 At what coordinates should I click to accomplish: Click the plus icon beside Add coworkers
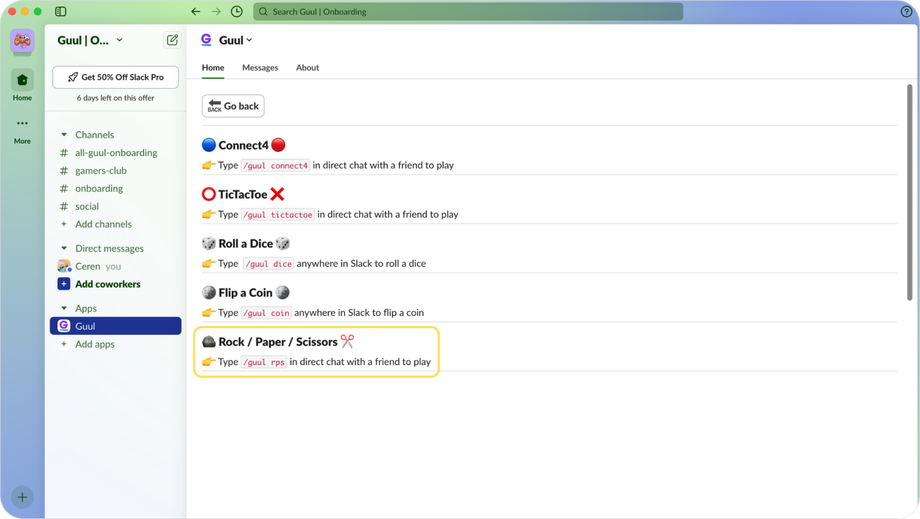pyautogui.click(x=64, y=284)
